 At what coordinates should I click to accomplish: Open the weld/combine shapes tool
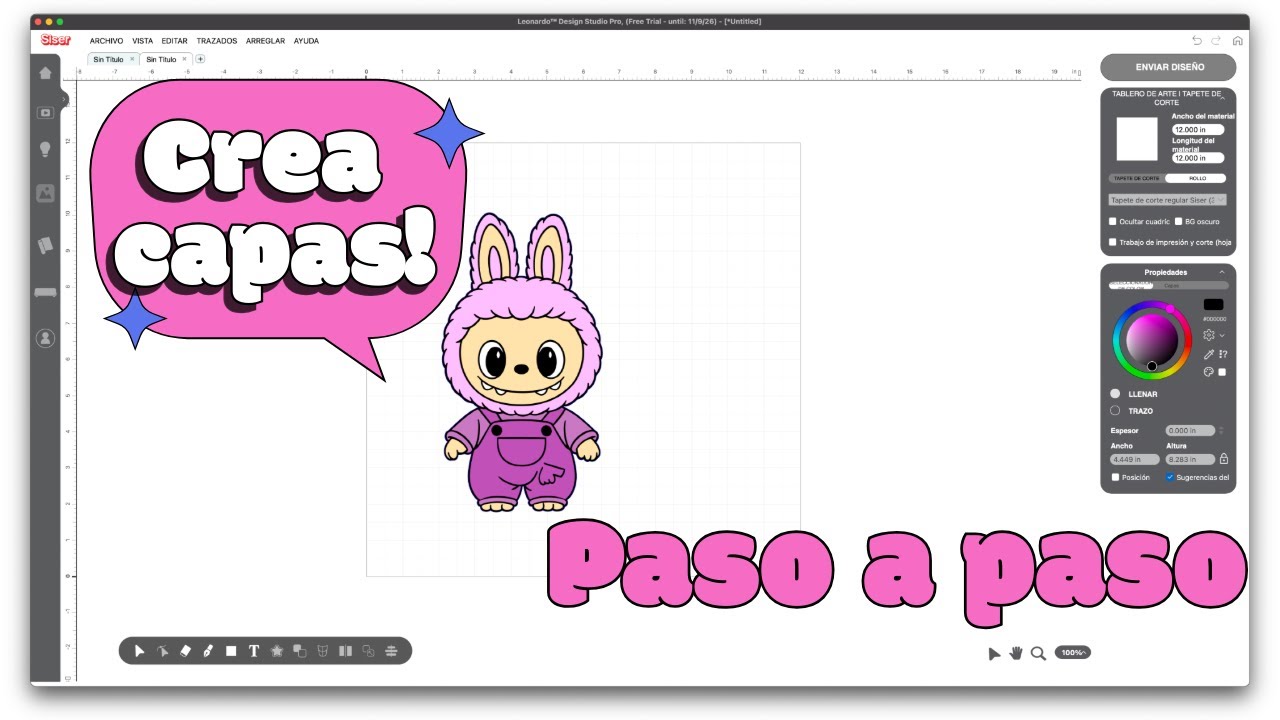[x=300, y=651]
